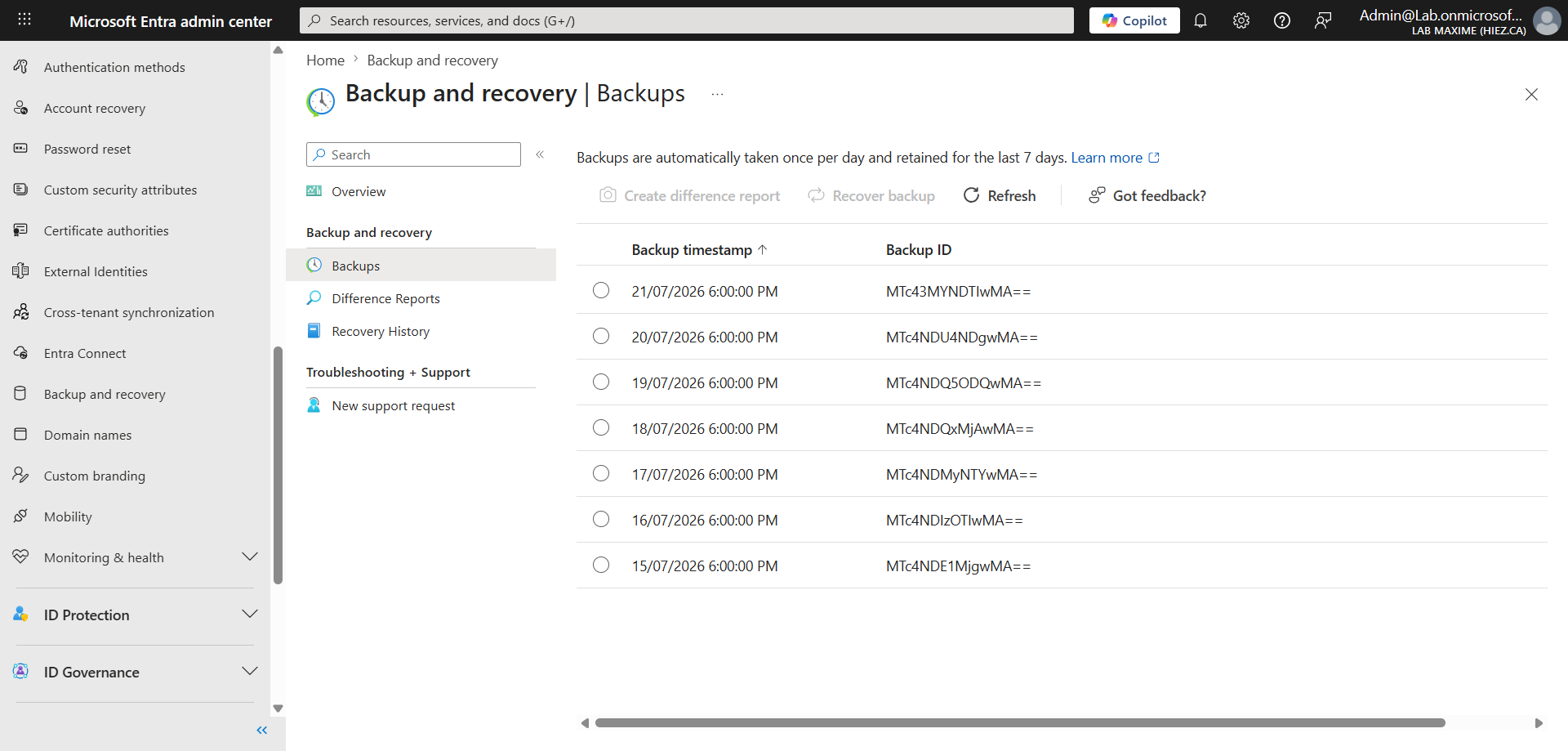
Task: Click the Recovery History icon
Action: [314, 330]
